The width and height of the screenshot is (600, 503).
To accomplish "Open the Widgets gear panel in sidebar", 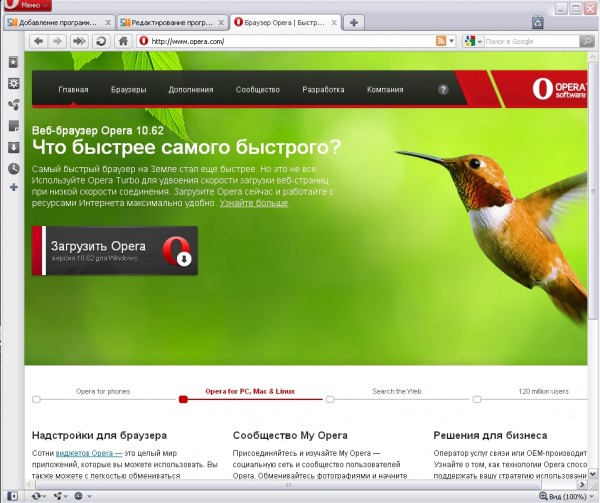I will 13,83.
